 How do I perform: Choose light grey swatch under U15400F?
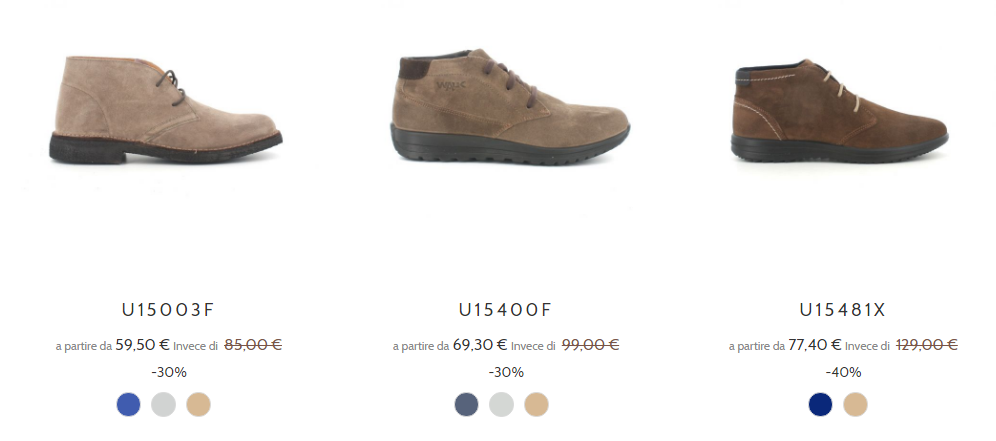[501, 404]
